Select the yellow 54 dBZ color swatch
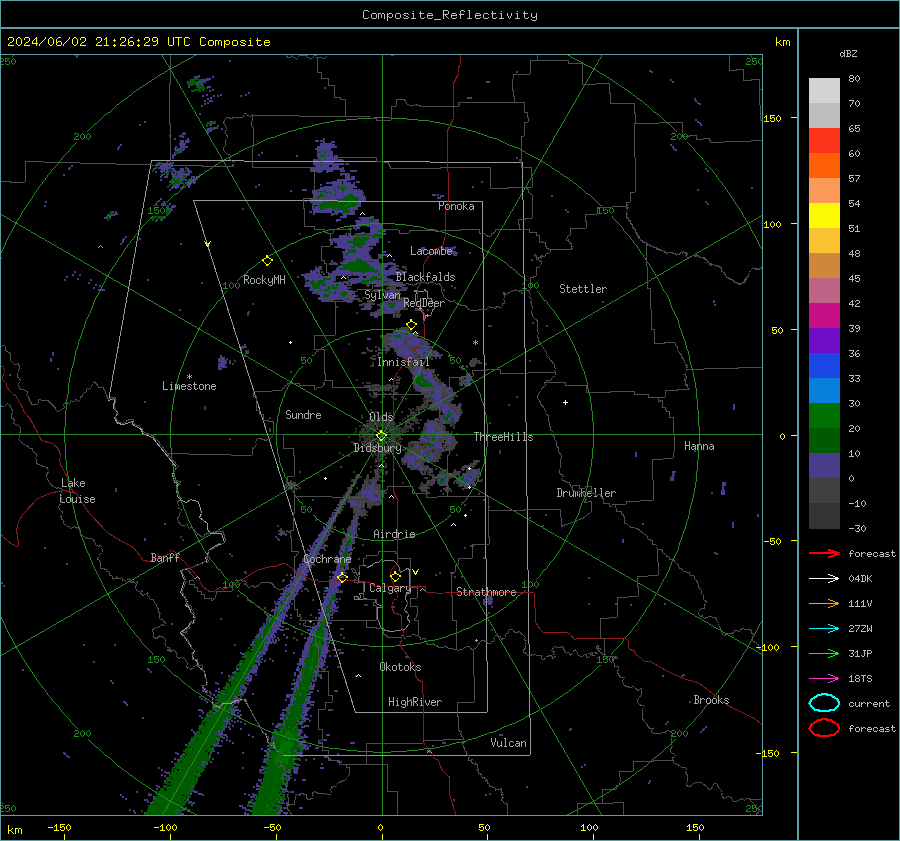900x841 pixels. click(x=824, y=216)
